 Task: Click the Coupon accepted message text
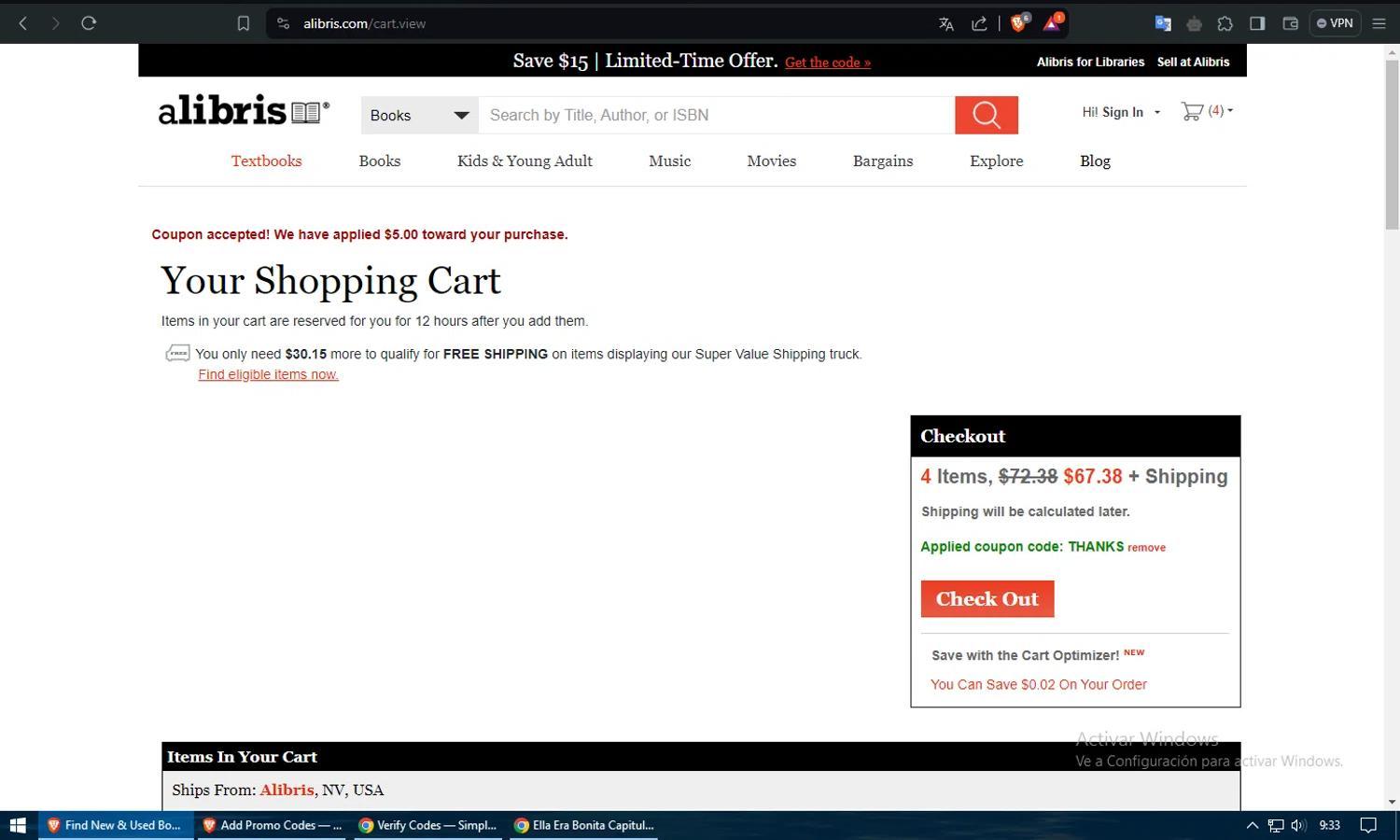coord(359,234)
